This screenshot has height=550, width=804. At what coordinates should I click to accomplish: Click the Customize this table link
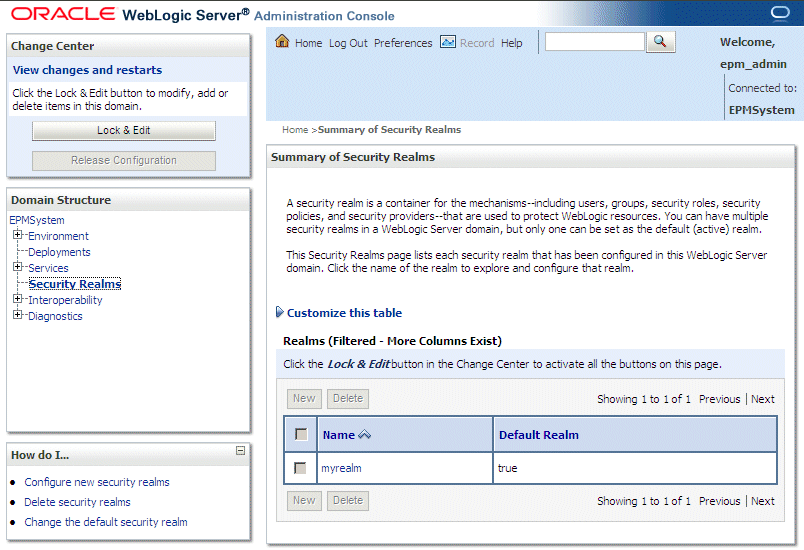[344, 313]
